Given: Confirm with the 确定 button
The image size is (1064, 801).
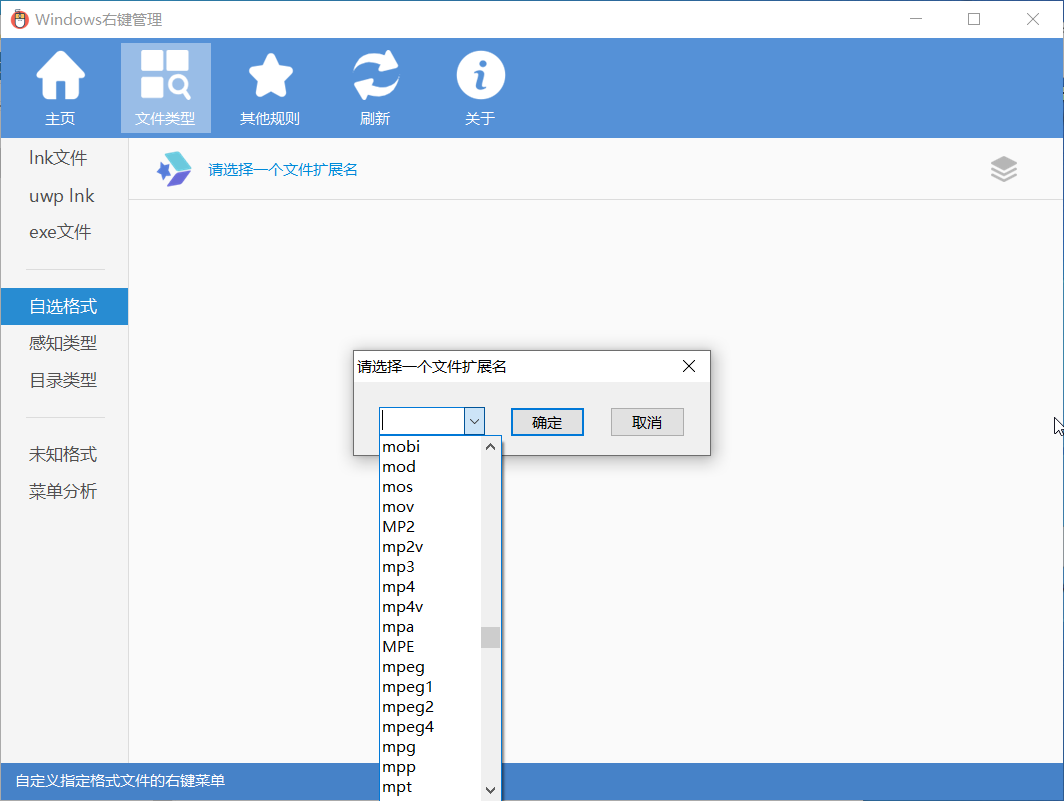Looking at the screenshot, I should coord(547,422).
